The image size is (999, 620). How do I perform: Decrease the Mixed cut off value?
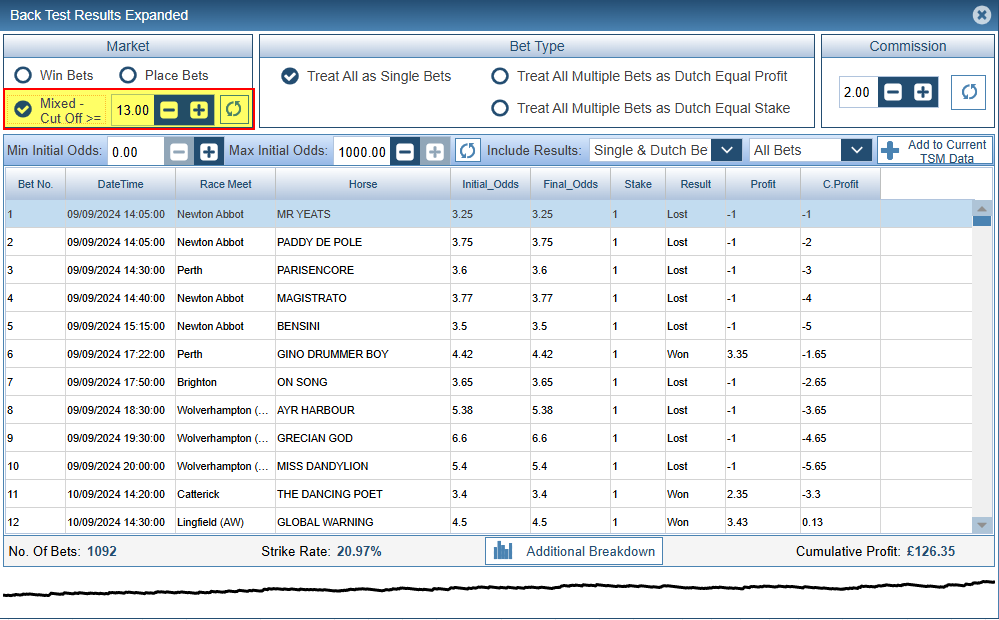click(170, 109)
